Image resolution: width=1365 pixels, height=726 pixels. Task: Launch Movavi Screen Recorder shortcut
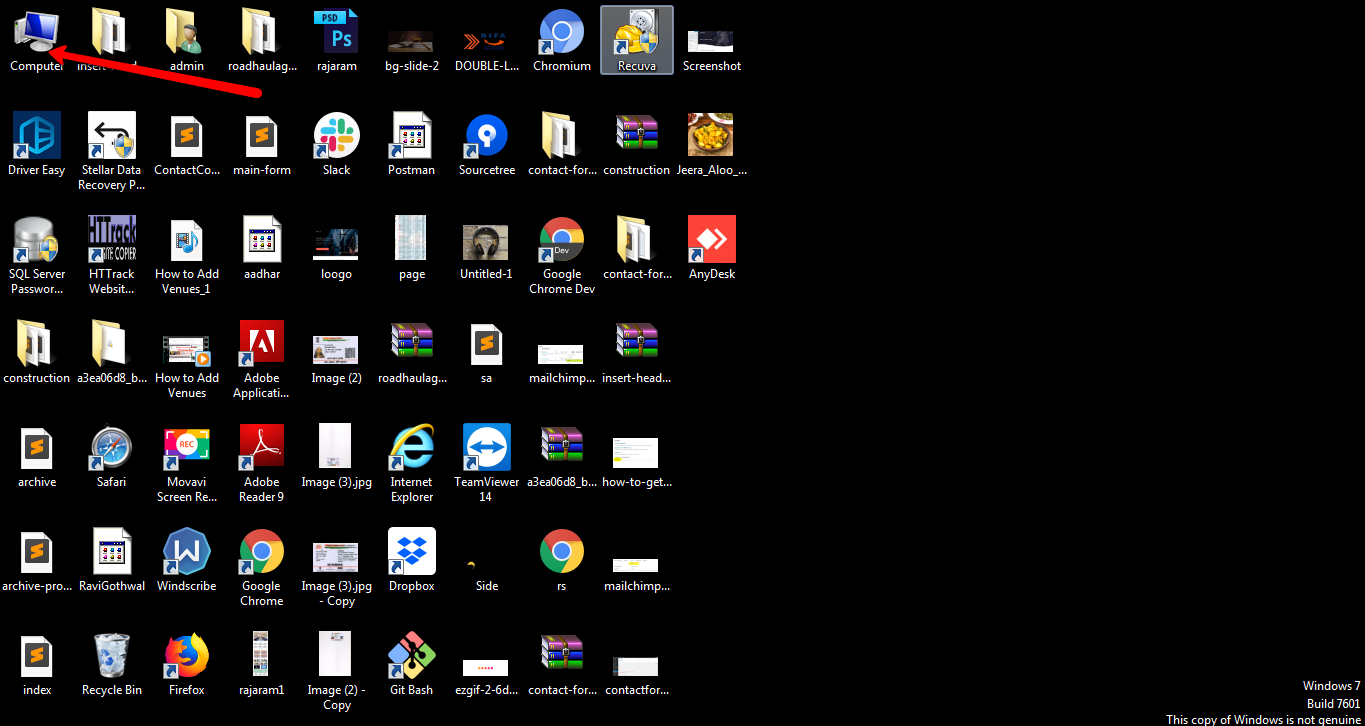point(187,464)
